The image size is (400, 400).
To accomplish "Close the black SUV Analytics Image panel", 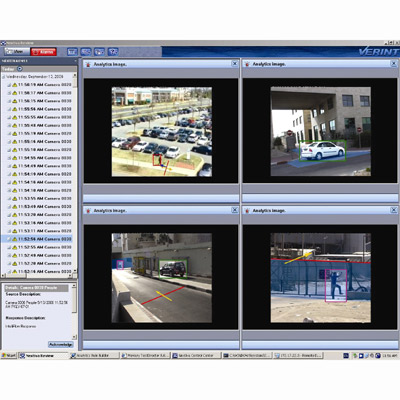I will (235, 210).
